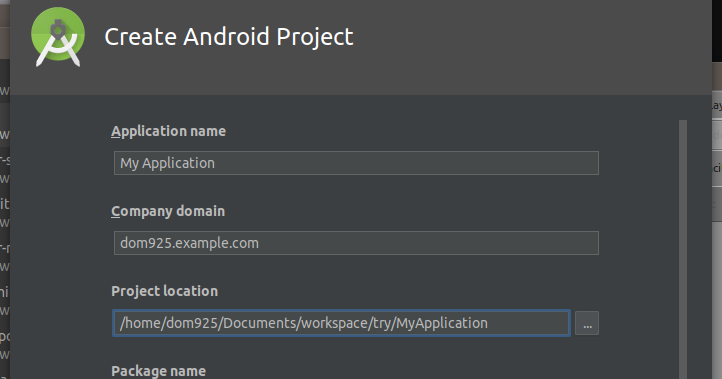722x379 pixels.
Task: Click the "Company domain" label
Action: [x=168, y=211]
